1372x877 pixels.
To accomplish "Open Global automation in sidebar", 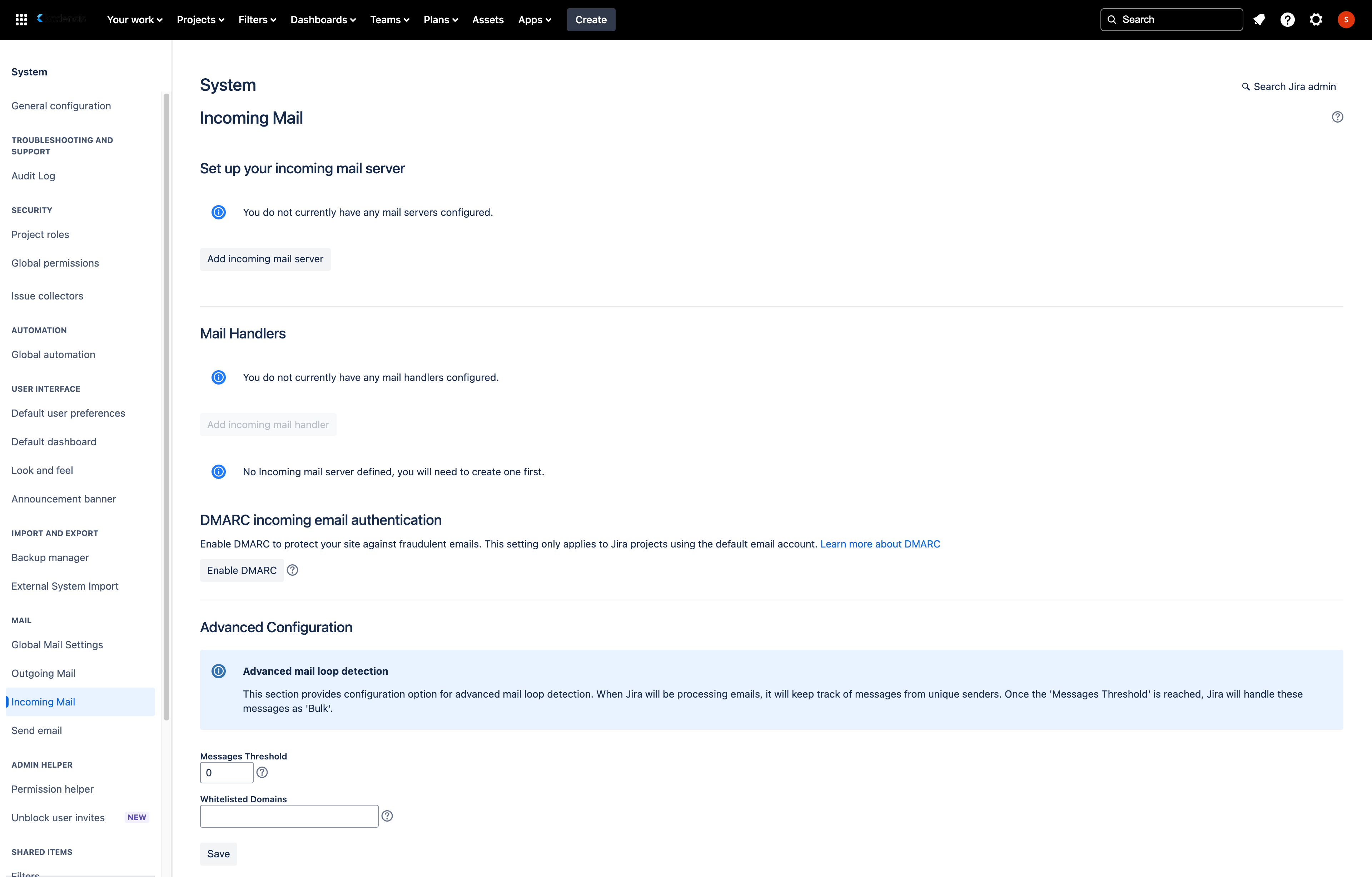I will click(54, 355).
